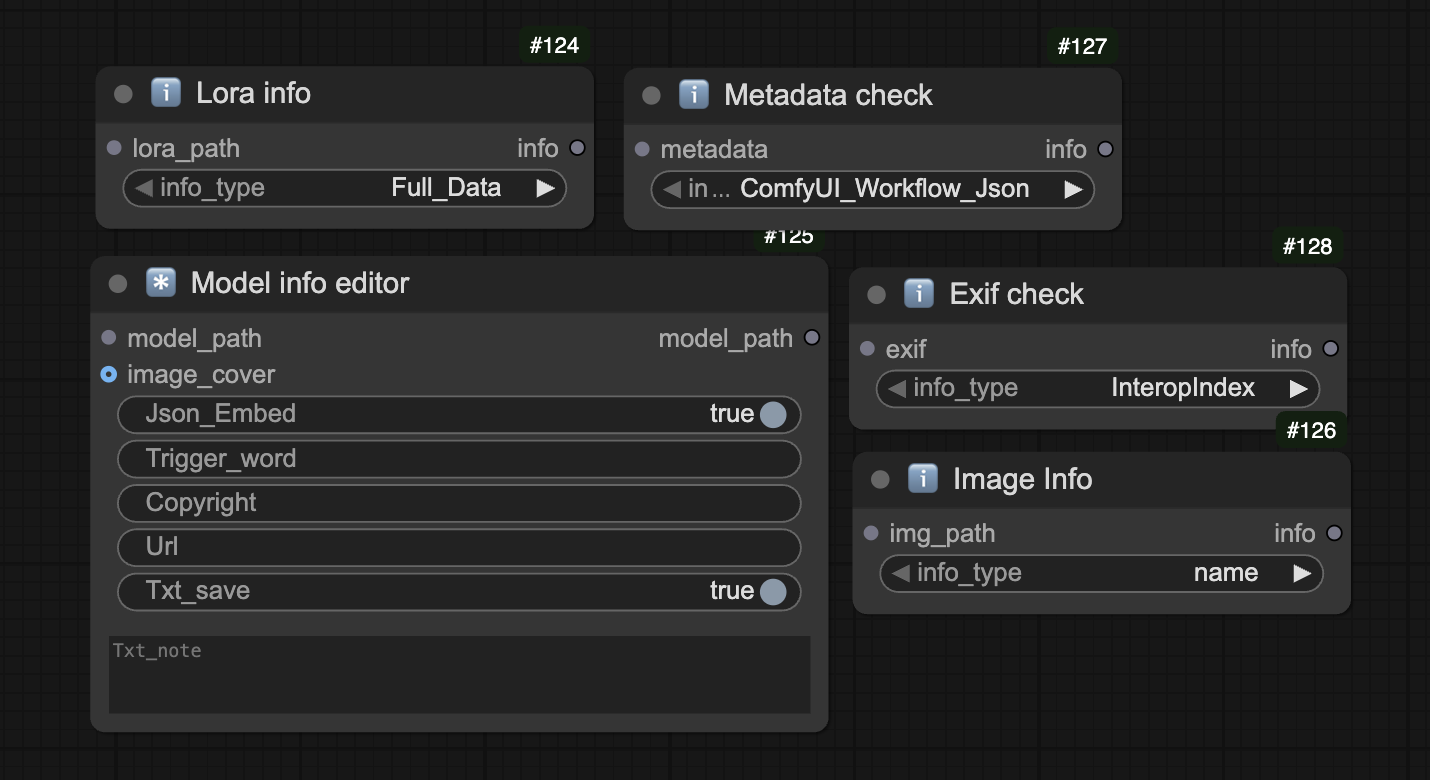Open the ComfyUI_Workflow_Json selector in Metadata check
This screenshot has height=780, width=1430.
click(872, 189)
